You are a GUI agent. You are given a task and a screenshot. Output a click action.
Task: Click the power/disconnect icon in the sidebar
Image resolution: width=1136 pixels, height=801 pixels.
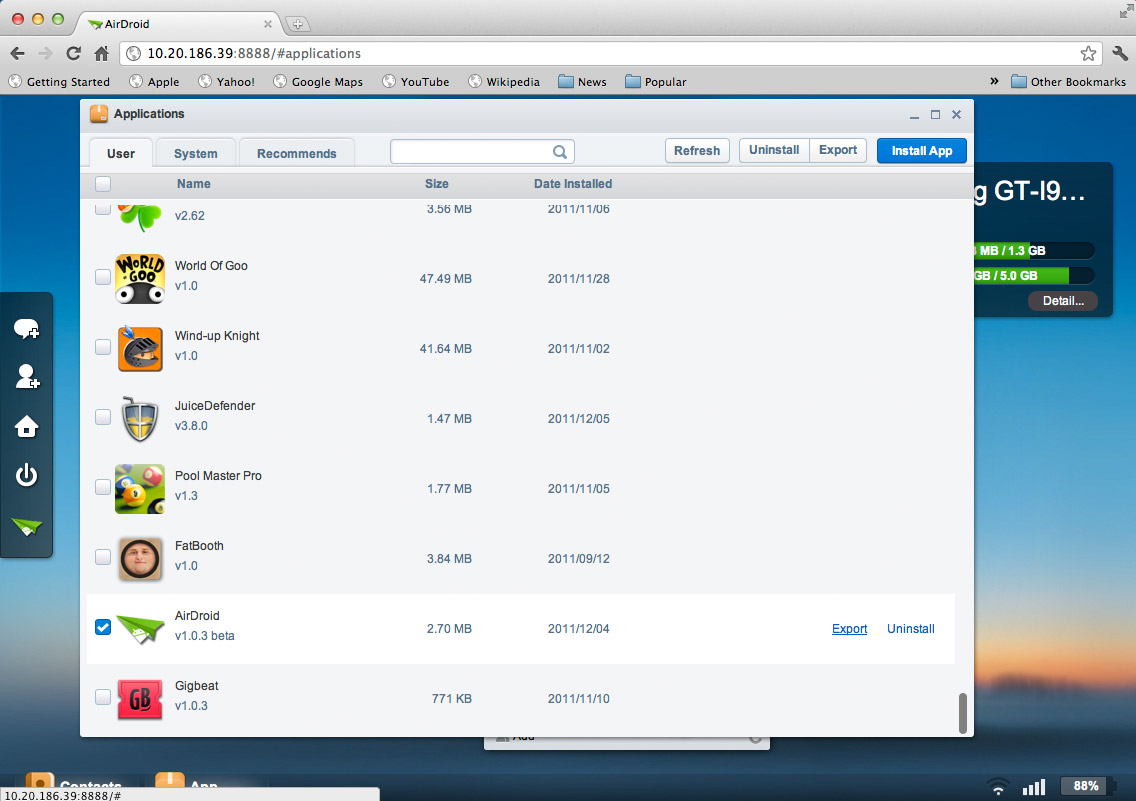[27, 475]
